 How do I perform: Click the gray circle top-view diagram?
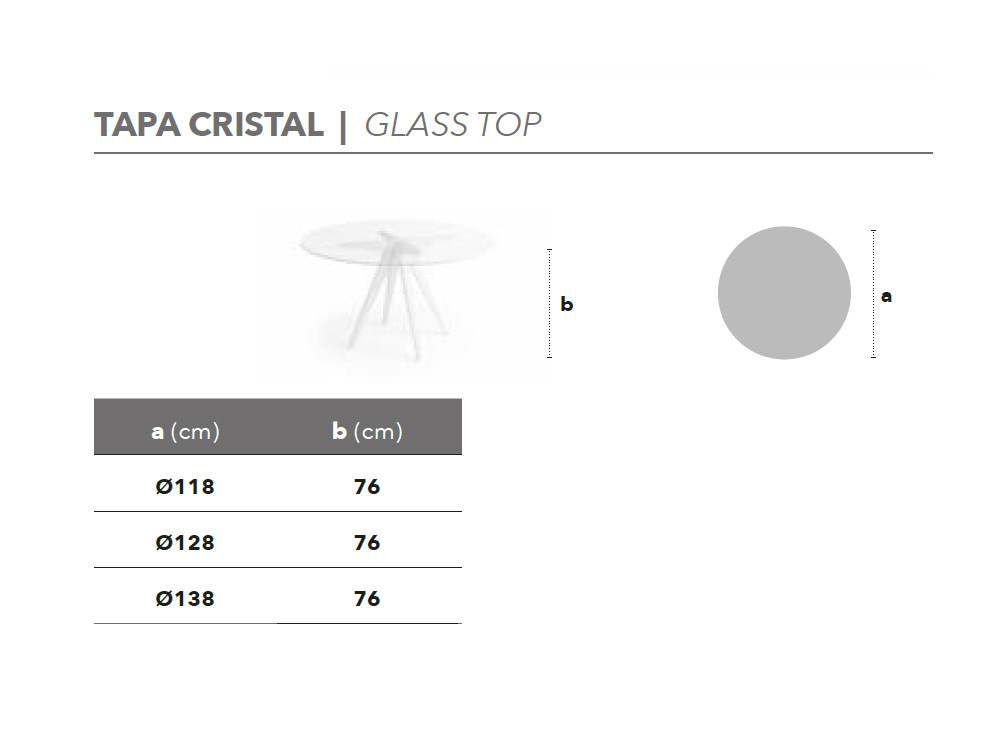[x=784, y=293]
